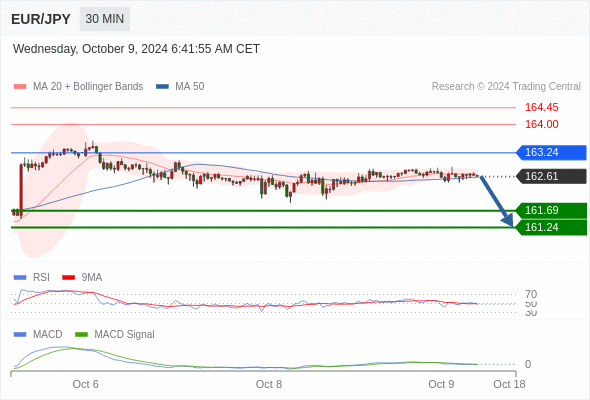Click the 164.00 resistance price label
This screenshot has width=590, height=400.
[541, 124]
